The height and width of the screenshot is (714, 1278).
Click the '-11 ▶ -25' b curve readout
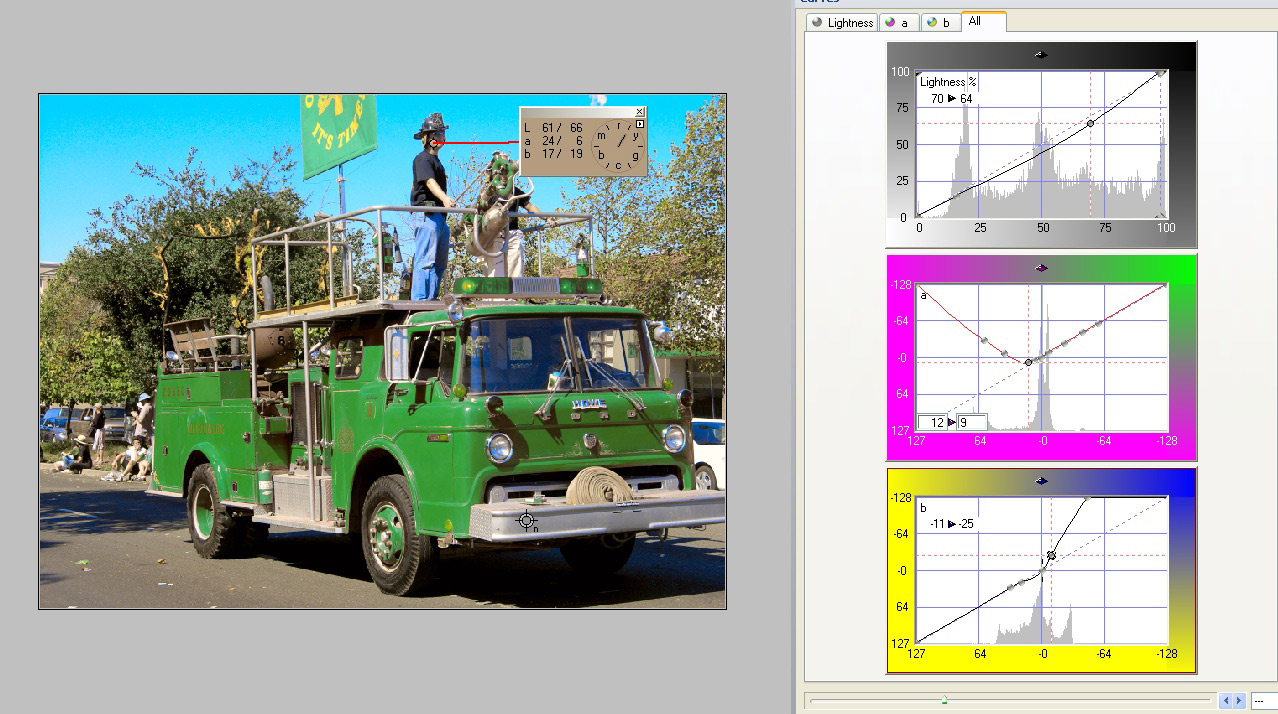952,524
